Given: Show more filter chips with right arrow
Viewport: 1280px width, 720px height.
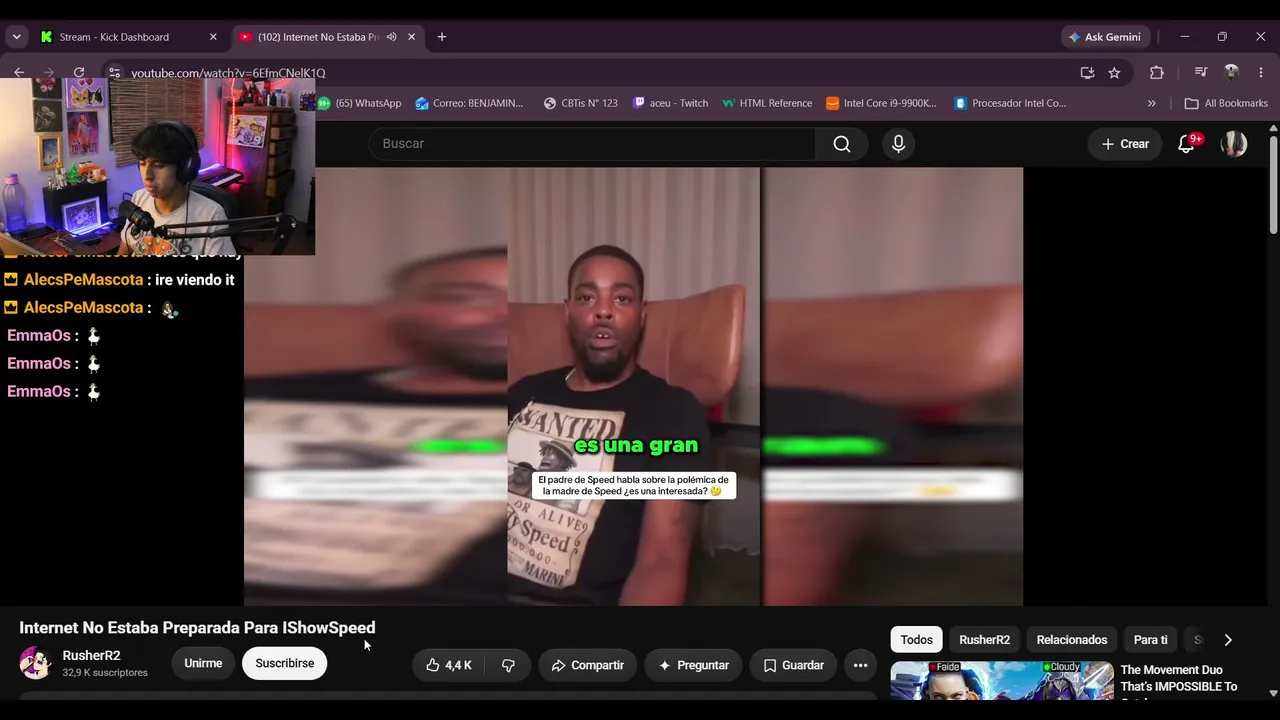Looking at the screenshot, I should pos(1228,640).
